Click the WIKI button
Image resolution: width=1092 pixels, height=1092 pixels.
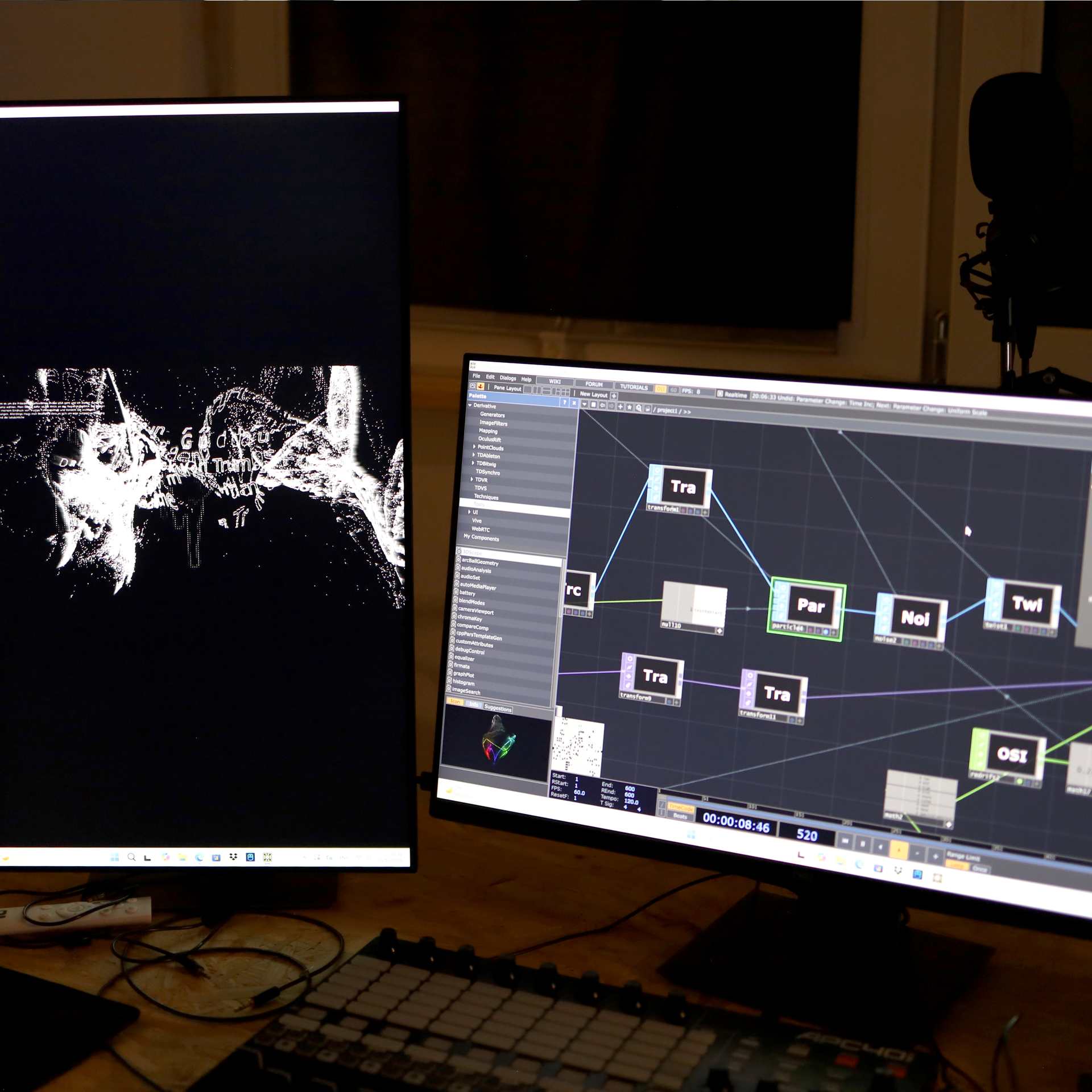coord(555,382)
